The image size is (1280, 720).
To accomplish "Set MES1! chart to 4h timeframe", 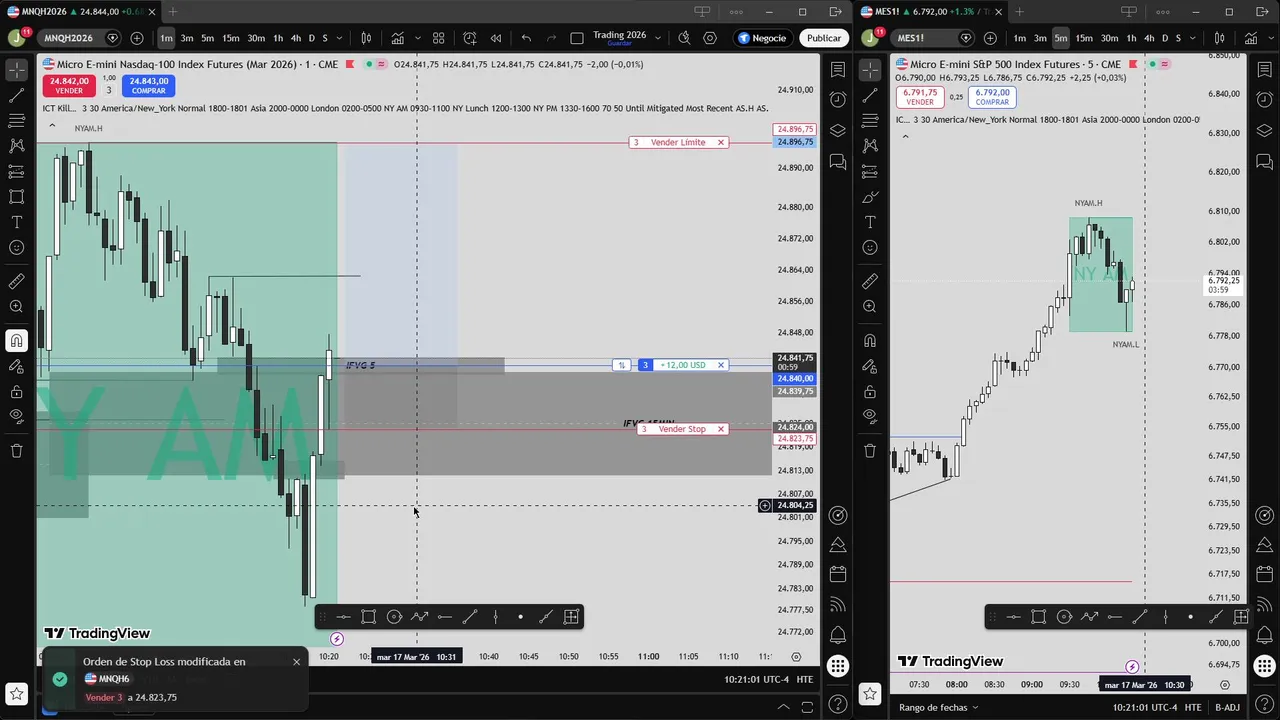I will pos(1149,38).
